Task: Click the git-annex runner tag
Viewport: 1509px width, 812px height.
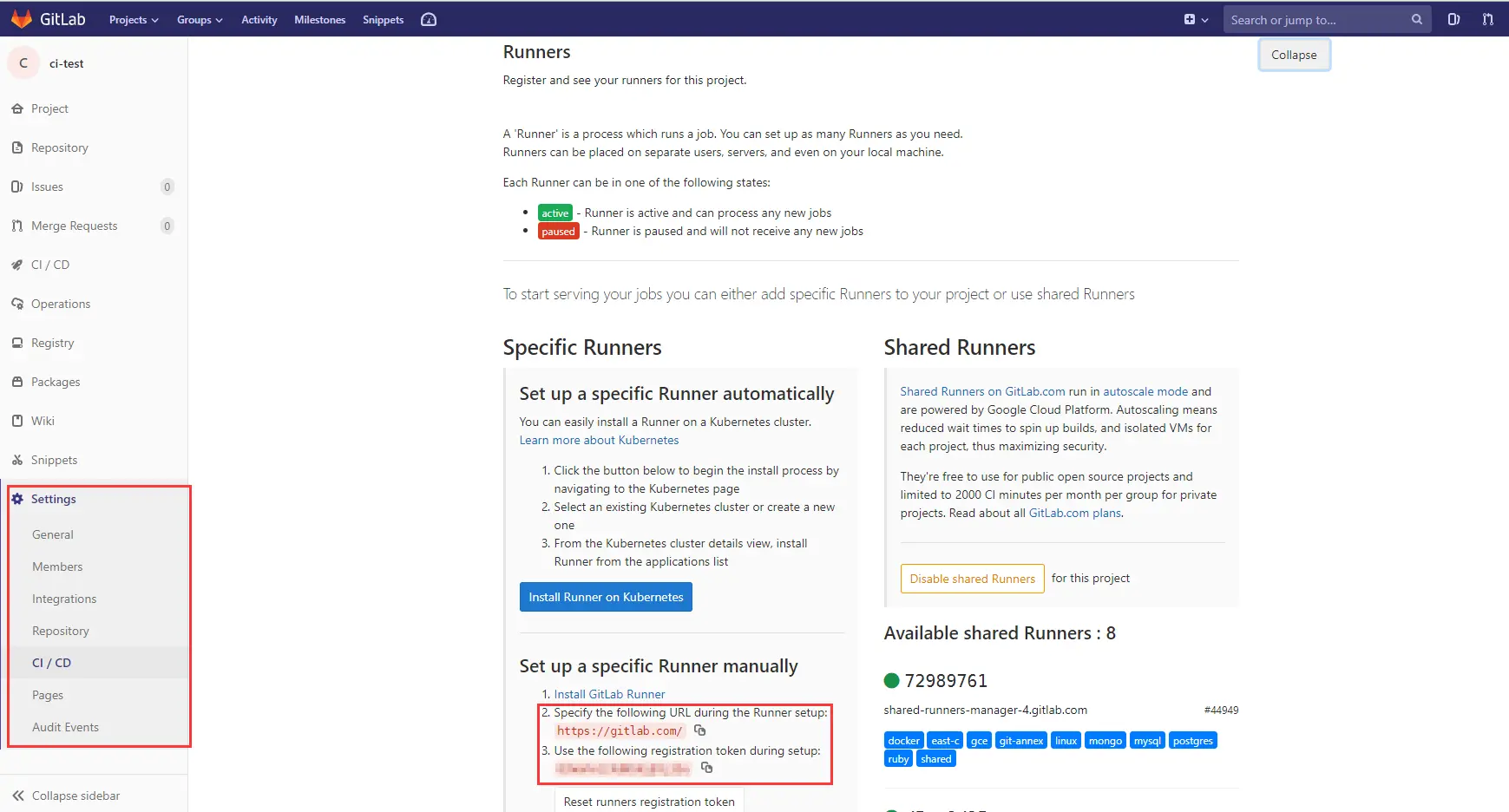Action: 1021,740
